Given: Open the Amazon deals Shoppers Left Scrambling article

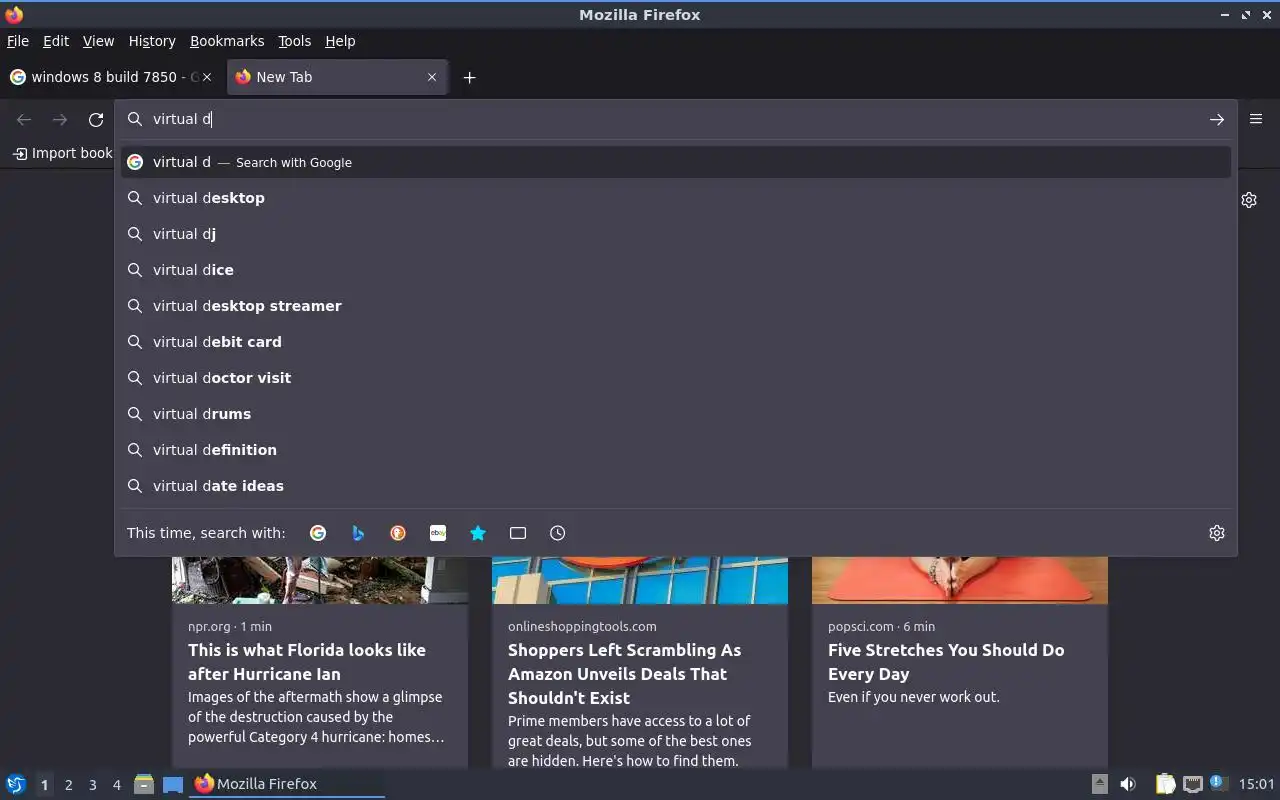Looking at the screenshot, I should point(625,674).
